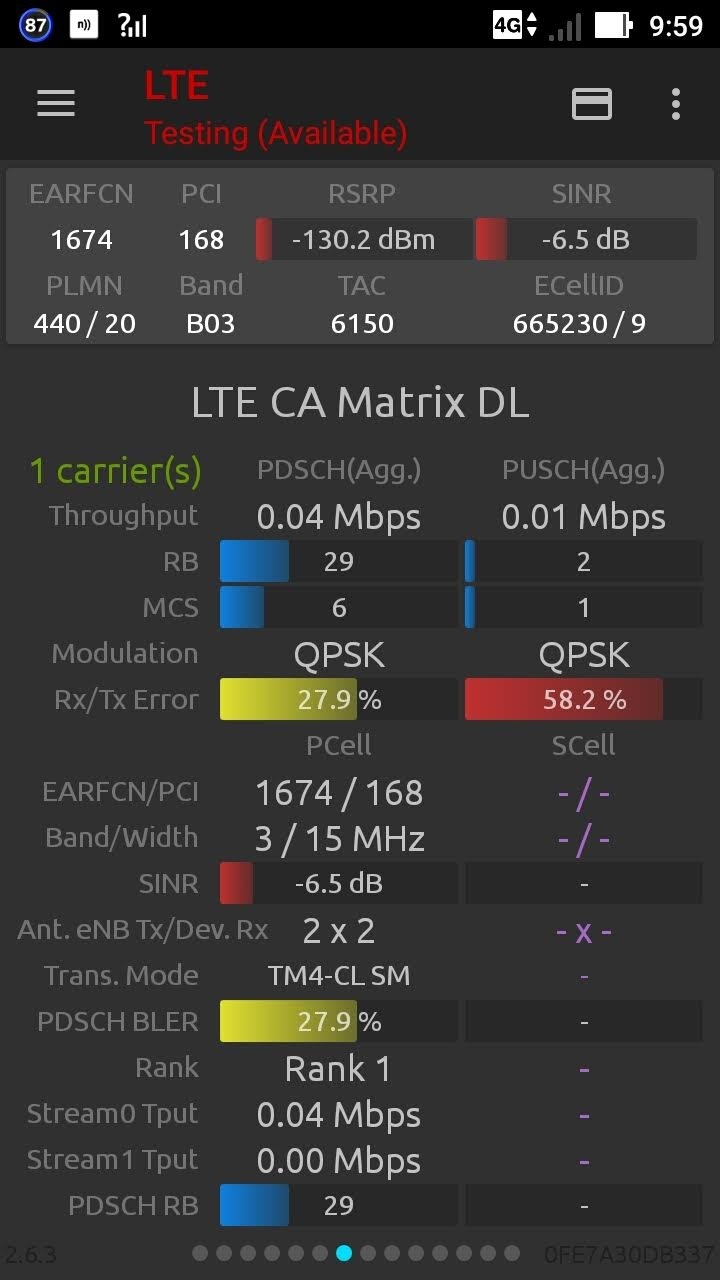Select the highlighted active page dot
The image size is (720, 1280).
pyautogui.click(x=344, y=1253)
